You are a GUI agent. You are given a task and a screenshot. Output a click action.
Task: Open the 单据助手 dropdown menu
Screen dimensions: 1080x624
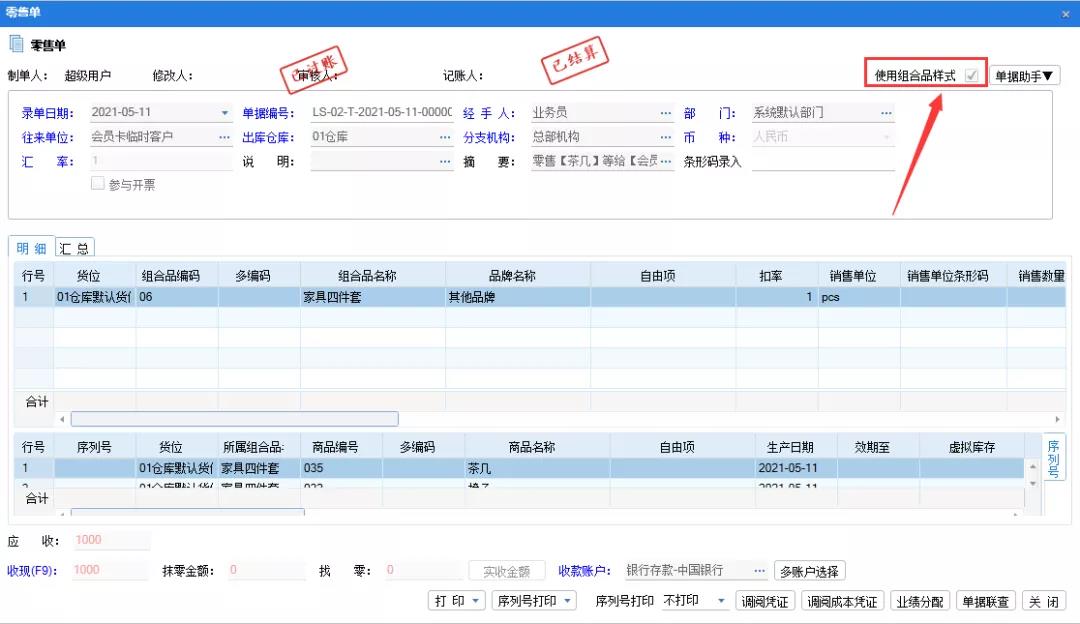click(1025, 76)
